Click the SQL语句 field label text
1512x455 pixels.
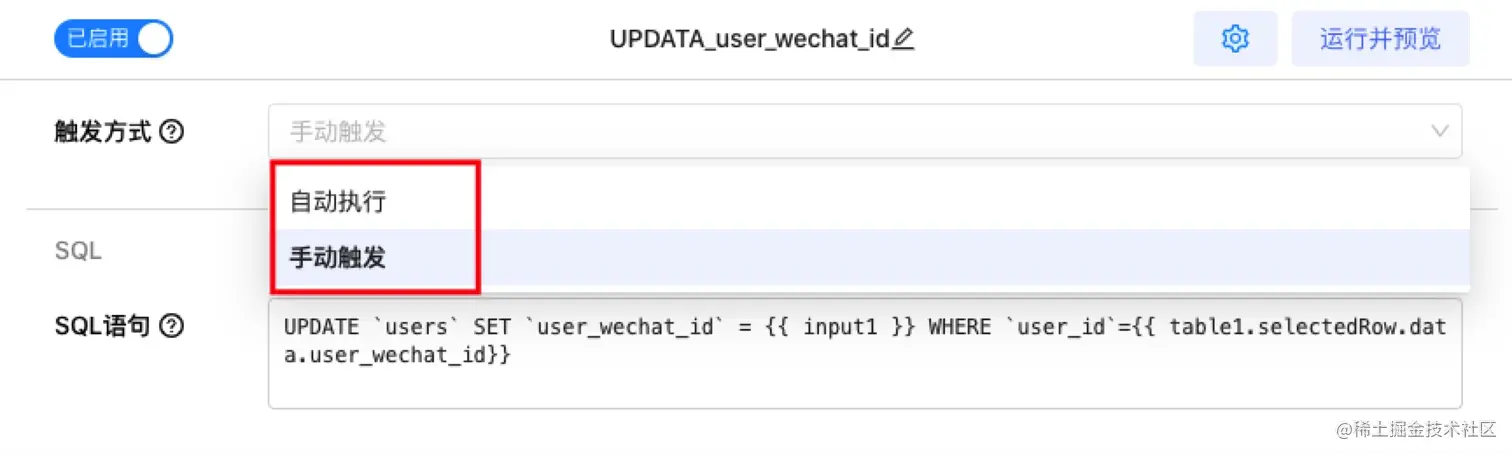click(x=102, y=325)
